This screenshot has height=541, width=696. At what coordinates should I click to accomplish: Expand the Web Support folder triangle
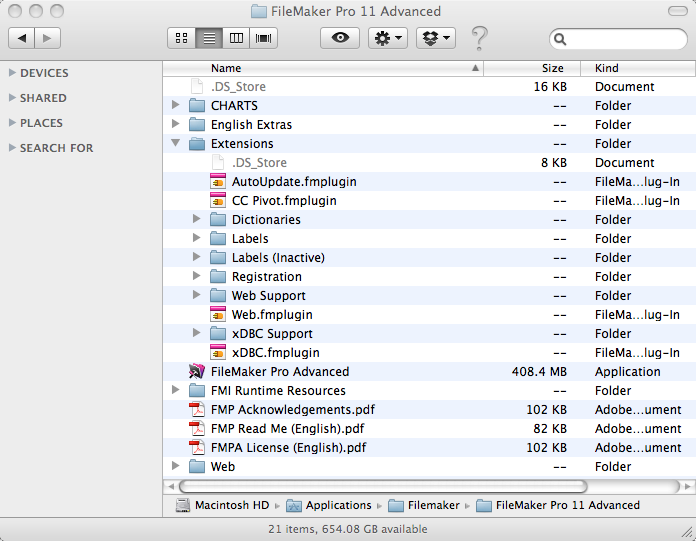pyautogui.click(x=196, y=296)
